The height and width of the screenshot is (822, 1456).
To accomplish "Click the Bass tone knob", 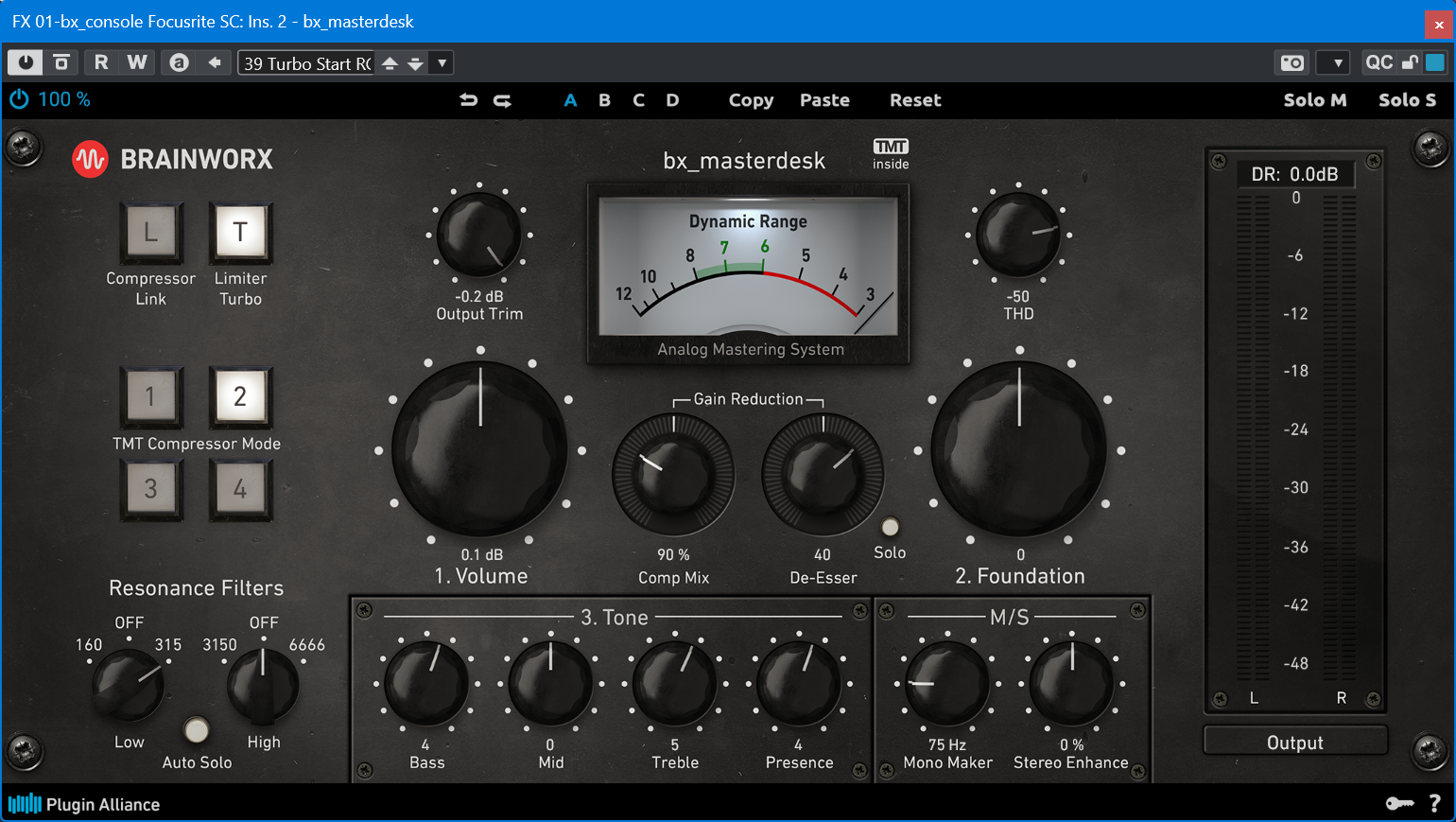I will pos(426,683).
